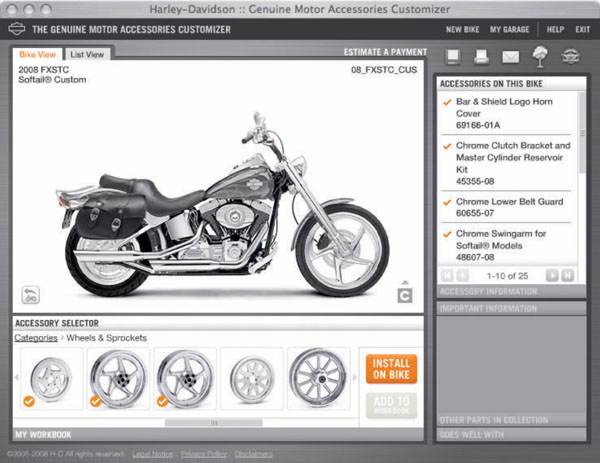Open Disclaimers link in footer
Screen dimensions: 600x463
coord(253,454)
